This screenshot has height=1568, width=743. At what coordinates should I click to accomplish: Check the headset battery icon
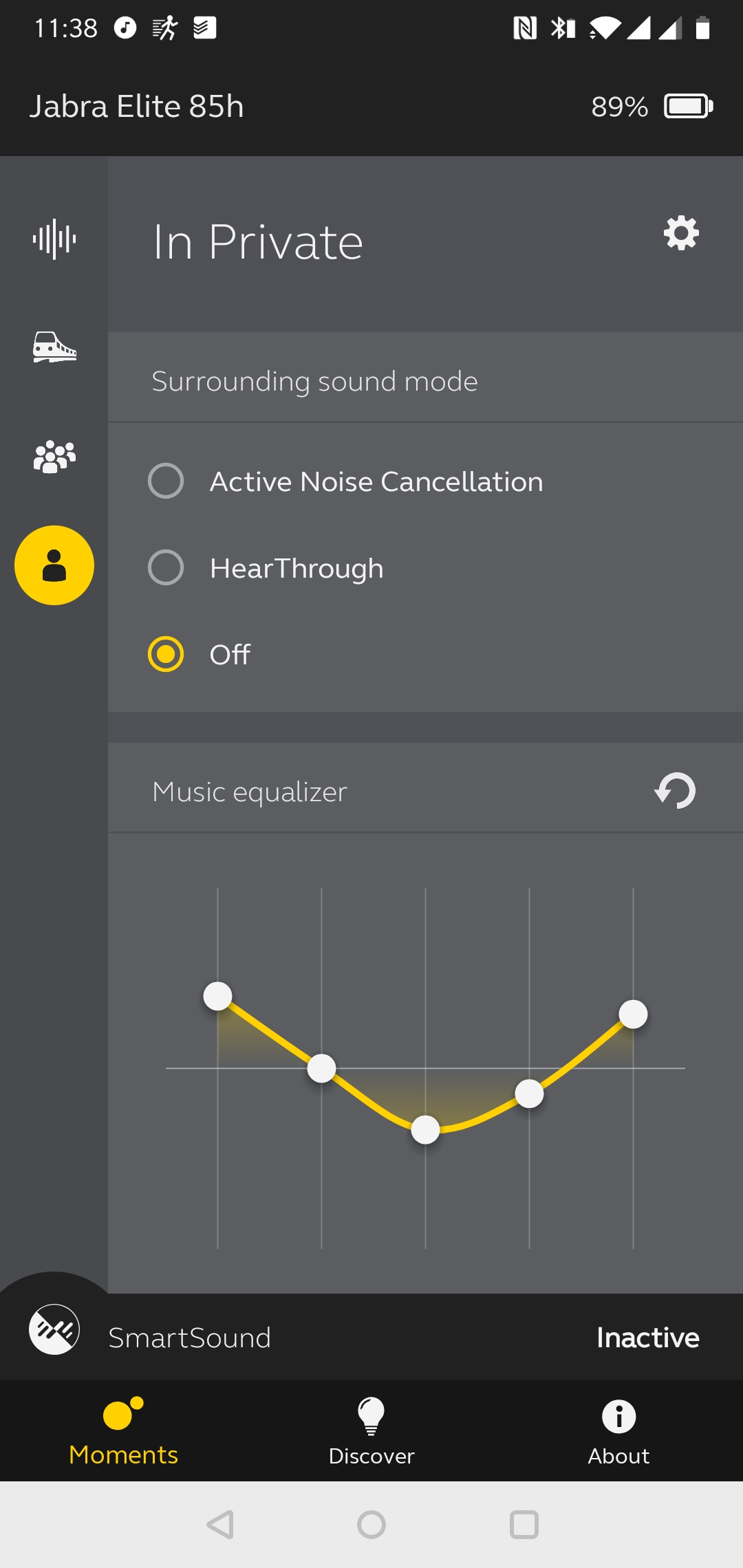click(689, 107)
